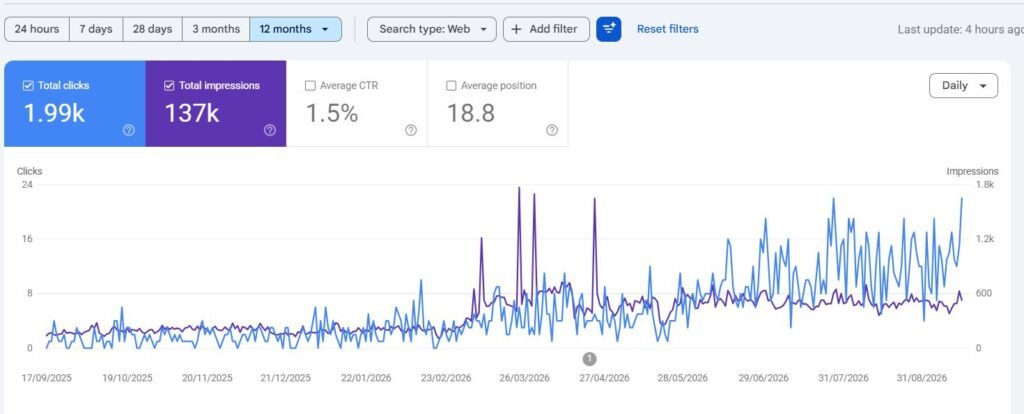The height and width of the screenshot is (414, 1024).
Task: Click the 21/12/2025 date label
Action: [x=285, y=378]
